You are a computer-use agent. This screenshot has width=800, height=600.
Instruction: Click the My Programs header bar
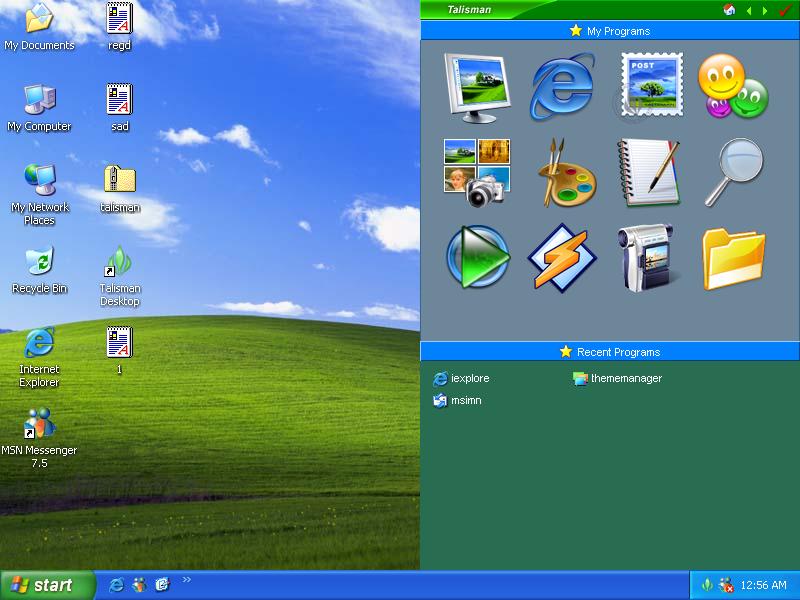[610, 31]
